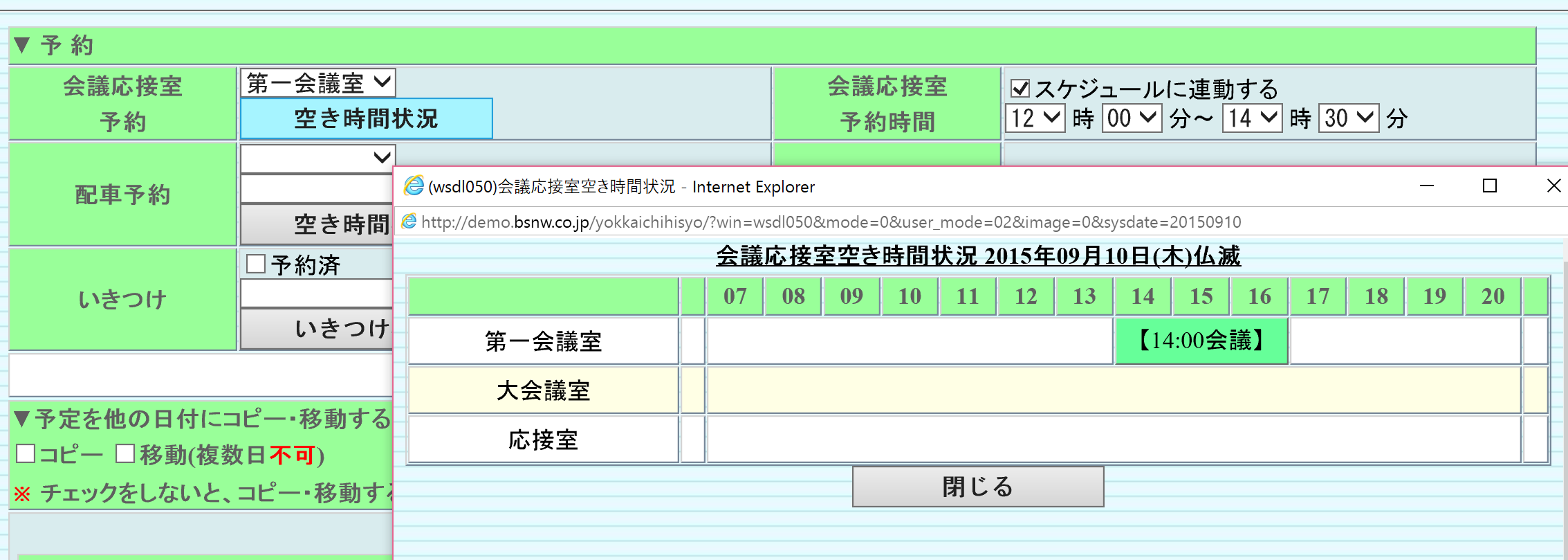
Task: Click the page icon beside the URL
Action: point(409,222)
